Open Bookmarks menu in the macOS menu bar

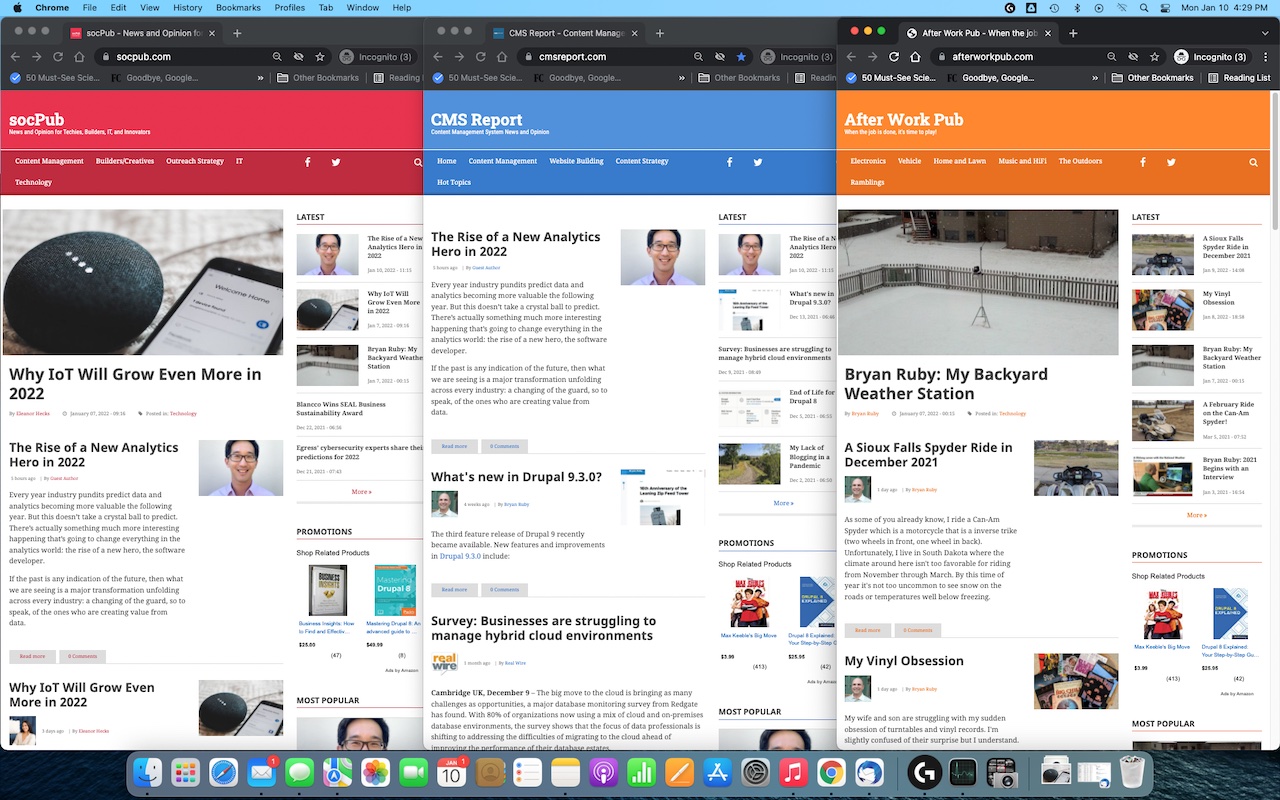pos(238,8)
